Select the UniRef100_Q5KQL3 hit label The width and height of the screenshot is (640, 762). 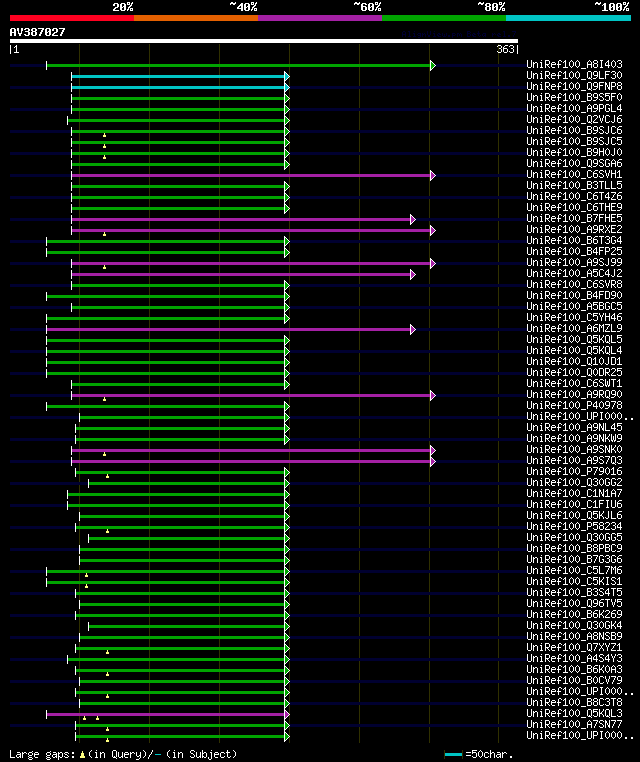[574, 713]
